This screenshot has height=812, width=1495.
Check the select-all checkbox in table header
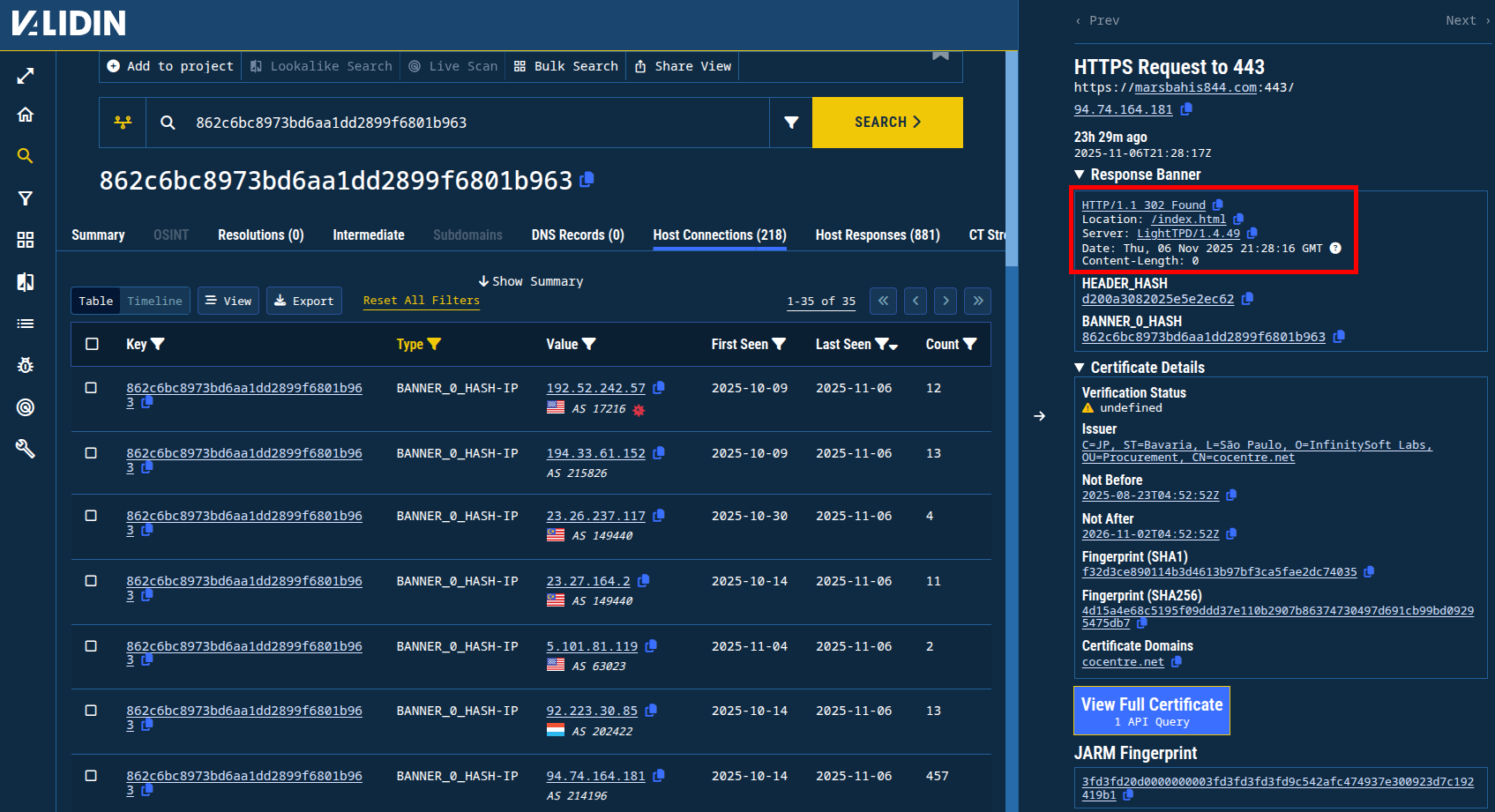click(x=92, y=344)
